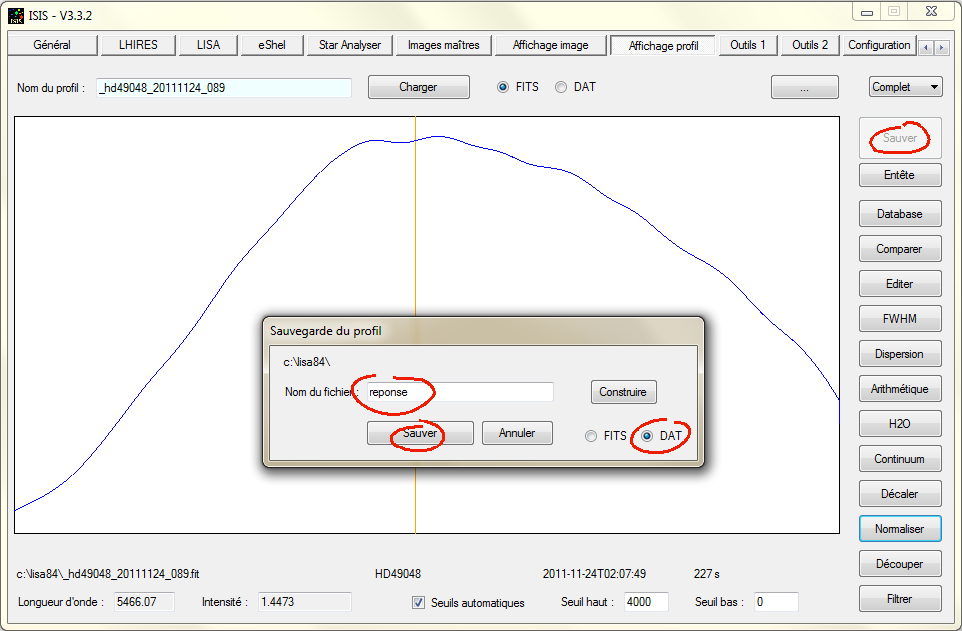The width and height of the screenshot is (962, 631).
Task: Choose the DAT radio button beside Charger
Action: (x=561, y=87)
